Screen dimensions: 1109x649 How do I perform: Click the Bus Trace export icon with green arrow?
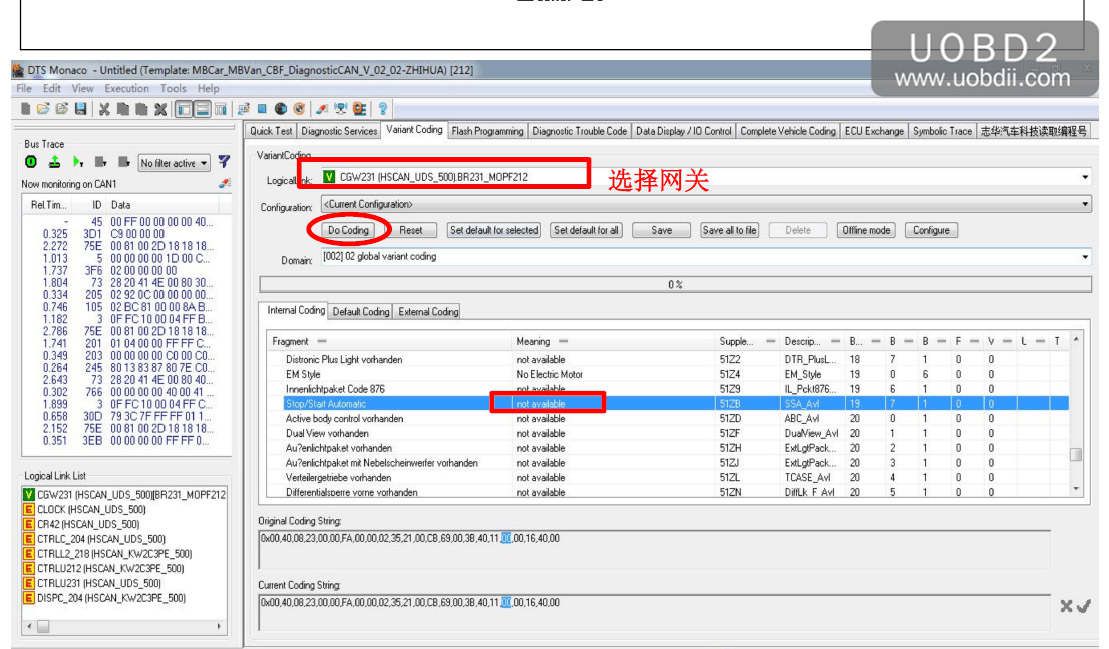[54, 162]
